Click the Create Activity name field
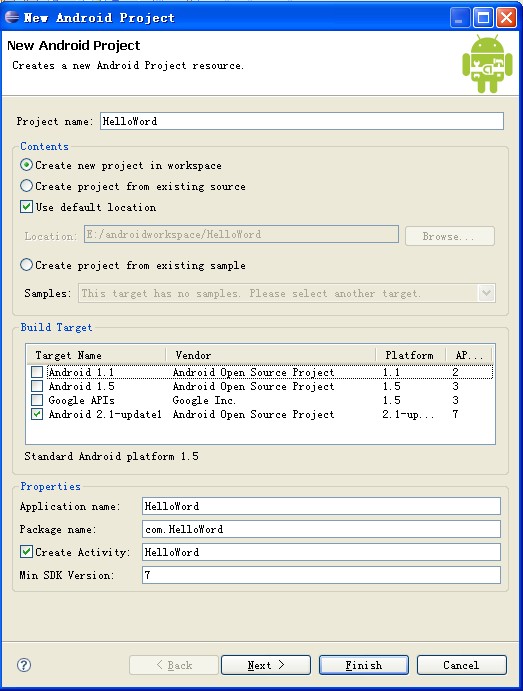The image size is (523, 691). 321,552
